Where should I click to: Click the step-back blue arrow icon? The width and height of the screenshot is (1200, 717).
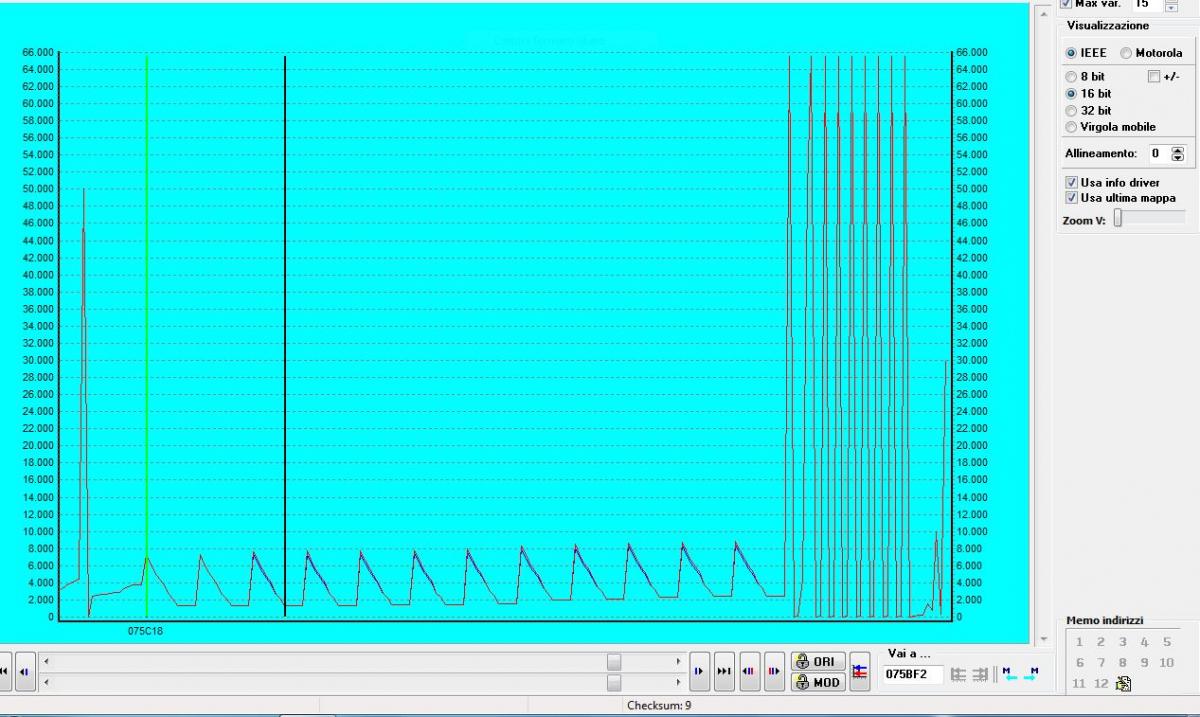point(25,672)
